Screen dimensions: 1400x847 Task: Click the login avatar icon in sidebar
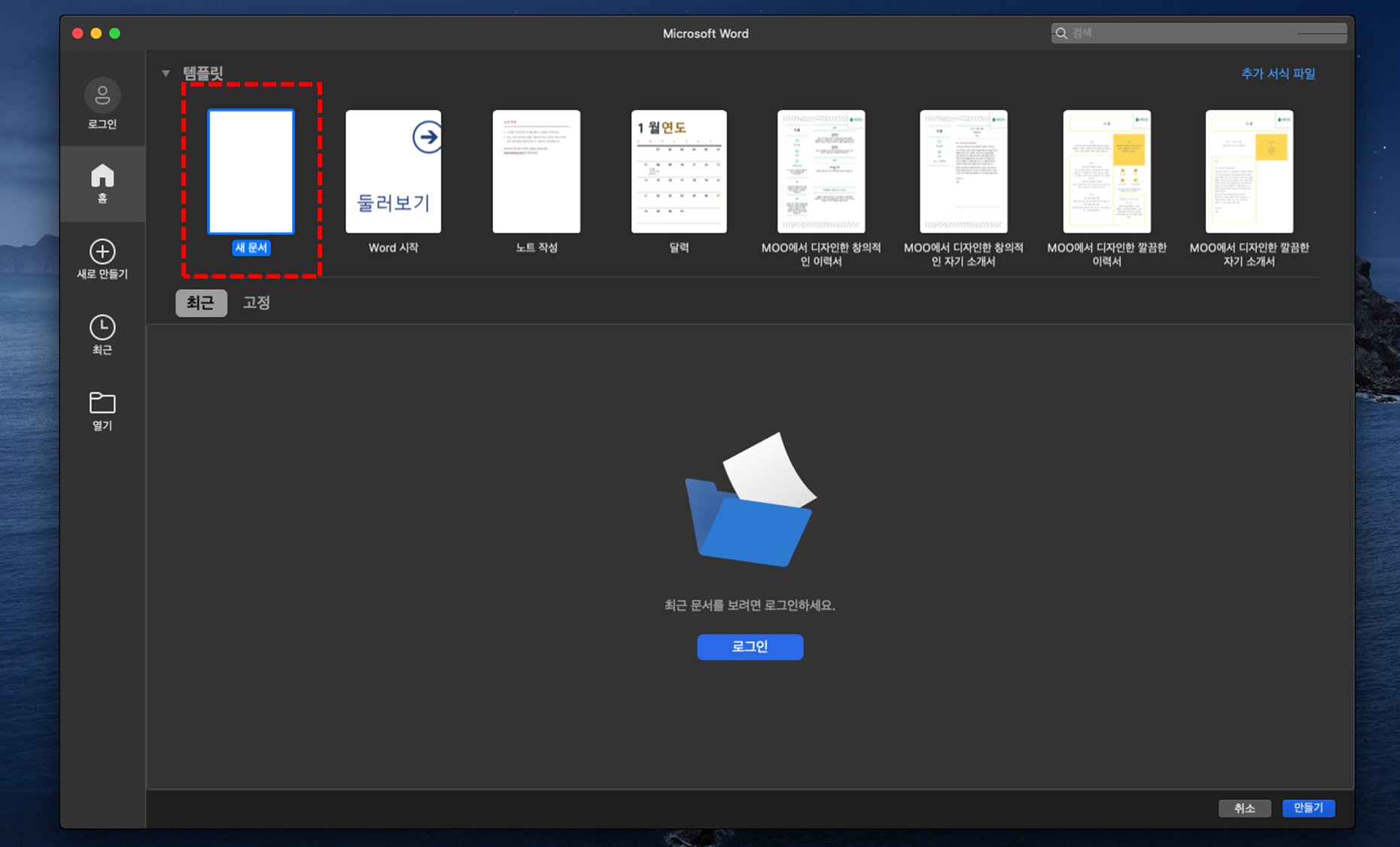pyautogui.click(x=102, y=96)
